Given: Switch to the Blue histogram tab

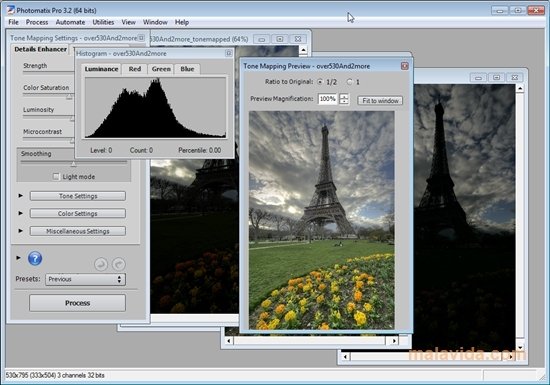Looking at the screenshot, I should tap(187, 69).
